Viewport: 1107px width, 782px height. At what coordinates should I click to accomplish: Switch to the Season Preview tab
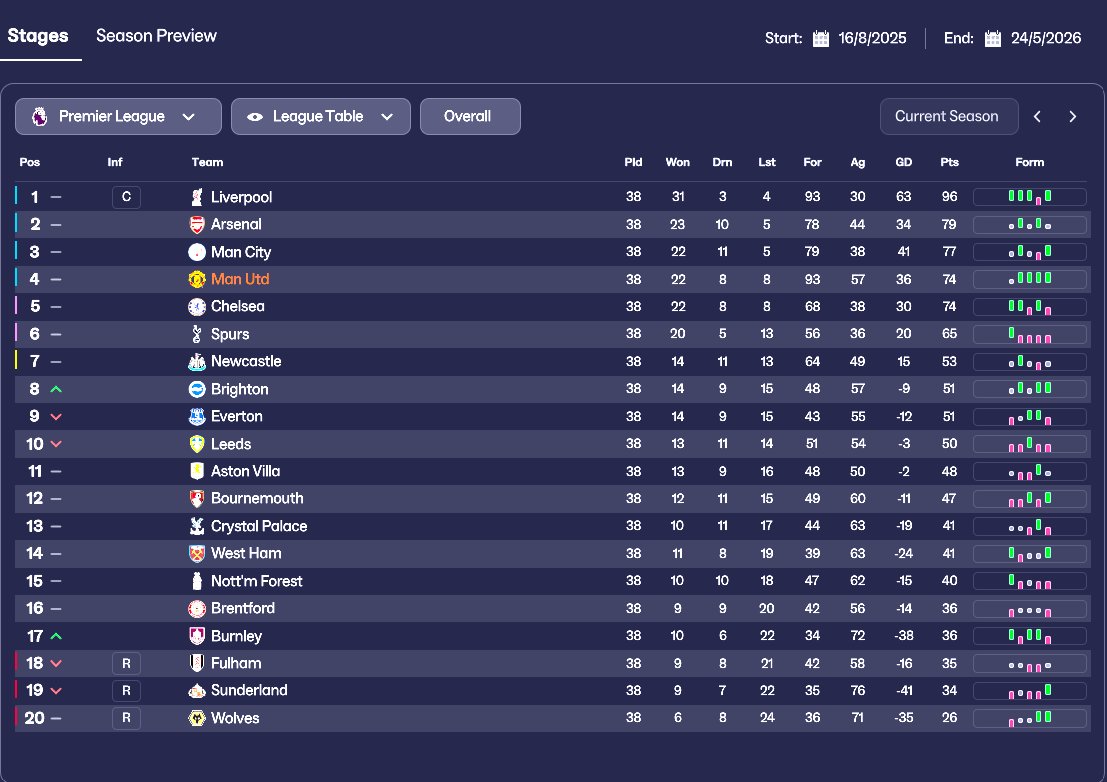point(156,36)
